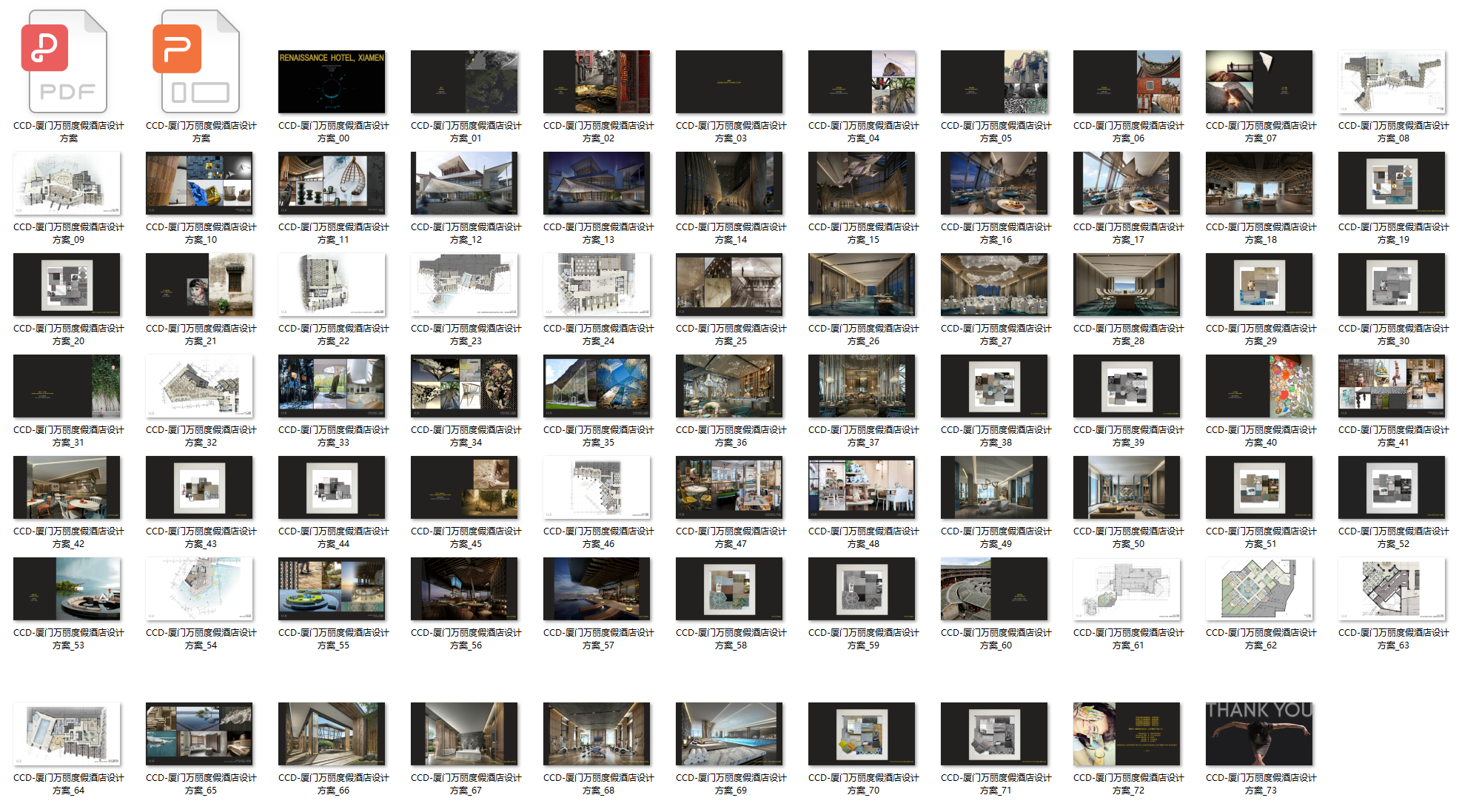
Task: Click the 方案_53 poolside slide thumbnail
Action: 67,588
